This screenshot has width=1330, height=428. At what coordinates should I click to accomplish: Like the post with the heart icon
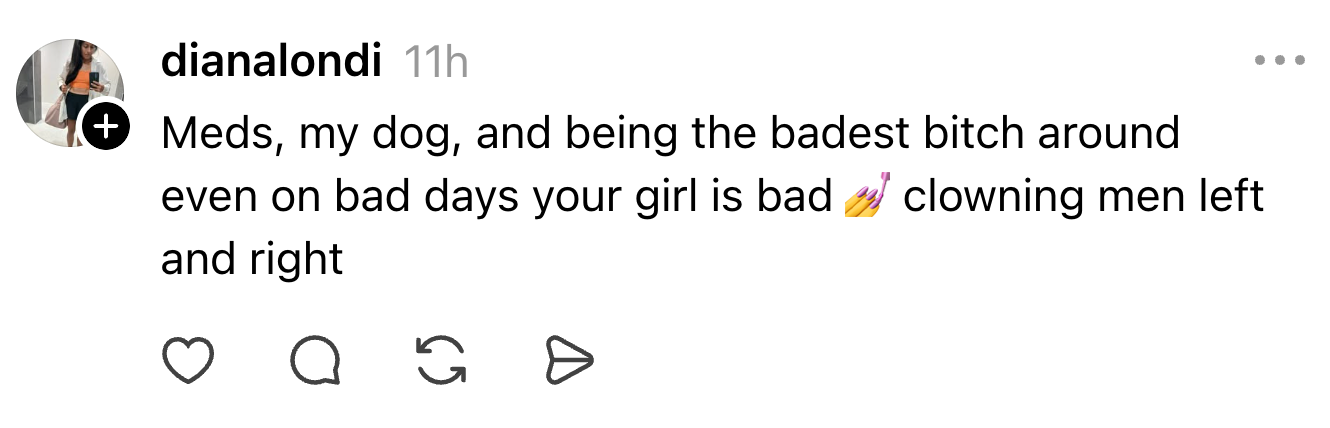tap(188, 360)
